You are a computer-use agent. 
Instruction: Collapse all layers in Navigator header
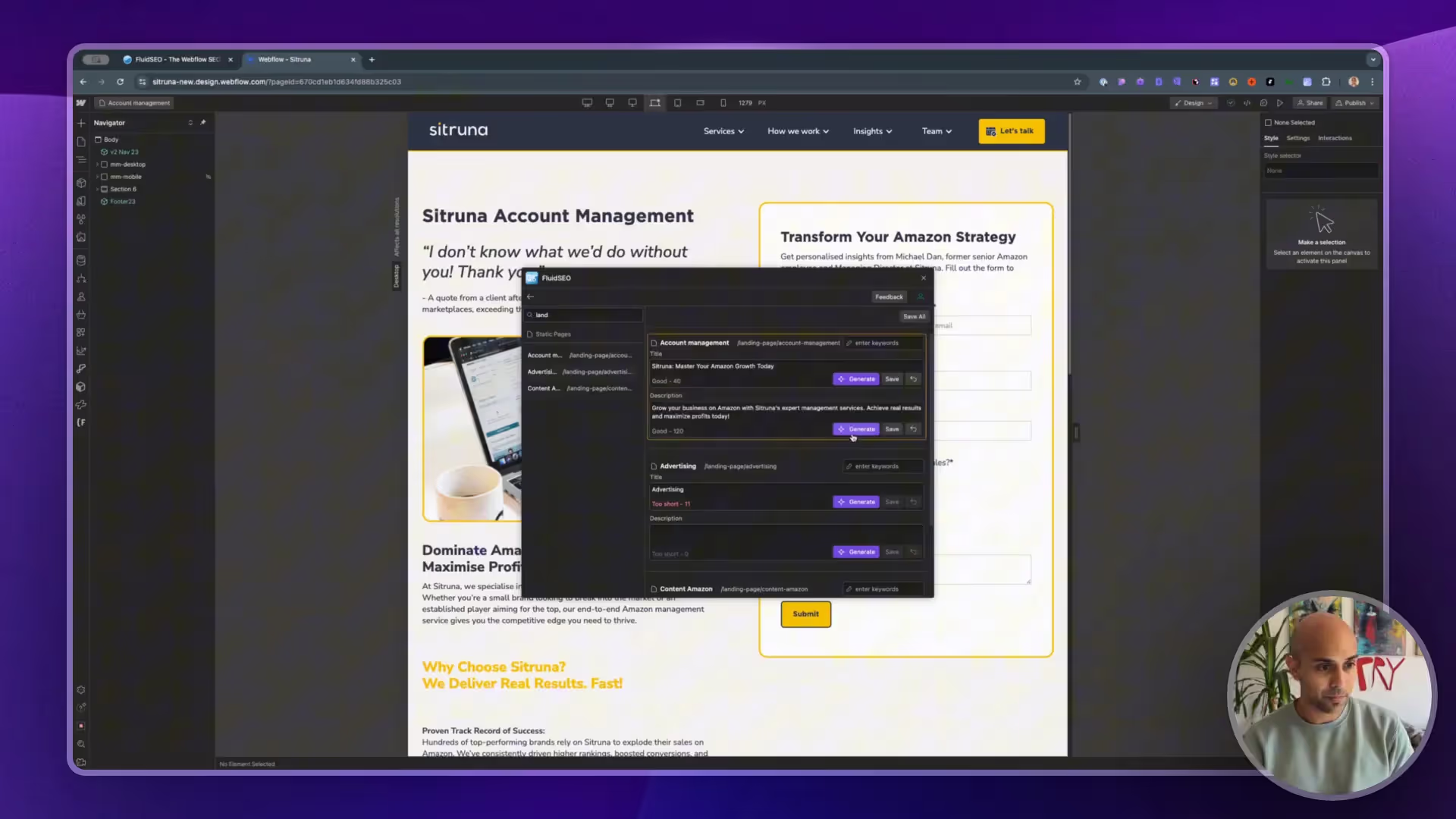tap(190, 123)
